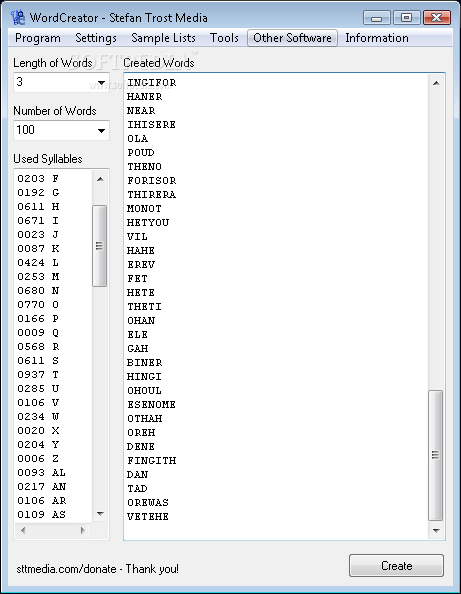Select syllable row 0217 AN
461x594 pixels.
(x=41, y=487)
